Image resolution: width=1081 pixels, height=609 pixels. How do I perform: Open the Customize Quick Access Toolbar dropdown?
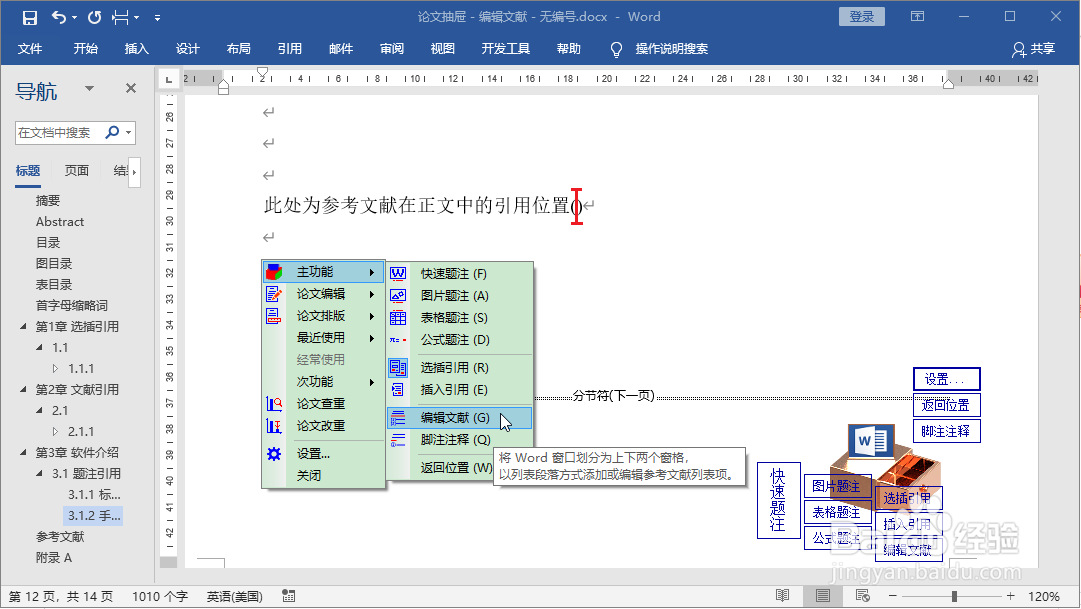coord(157,17)
